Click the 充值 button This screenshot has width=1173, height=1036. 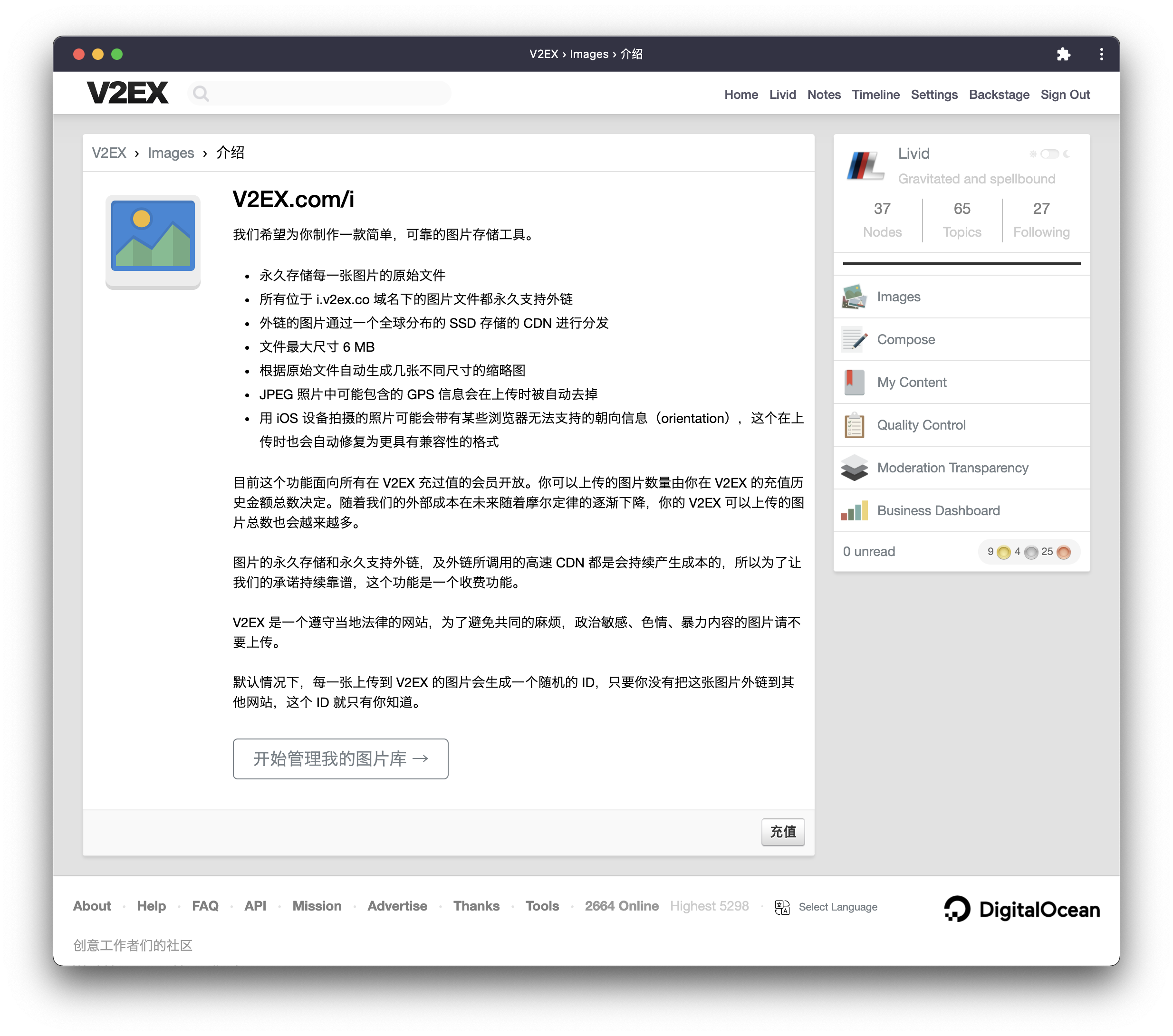click(x=783, y=832)
